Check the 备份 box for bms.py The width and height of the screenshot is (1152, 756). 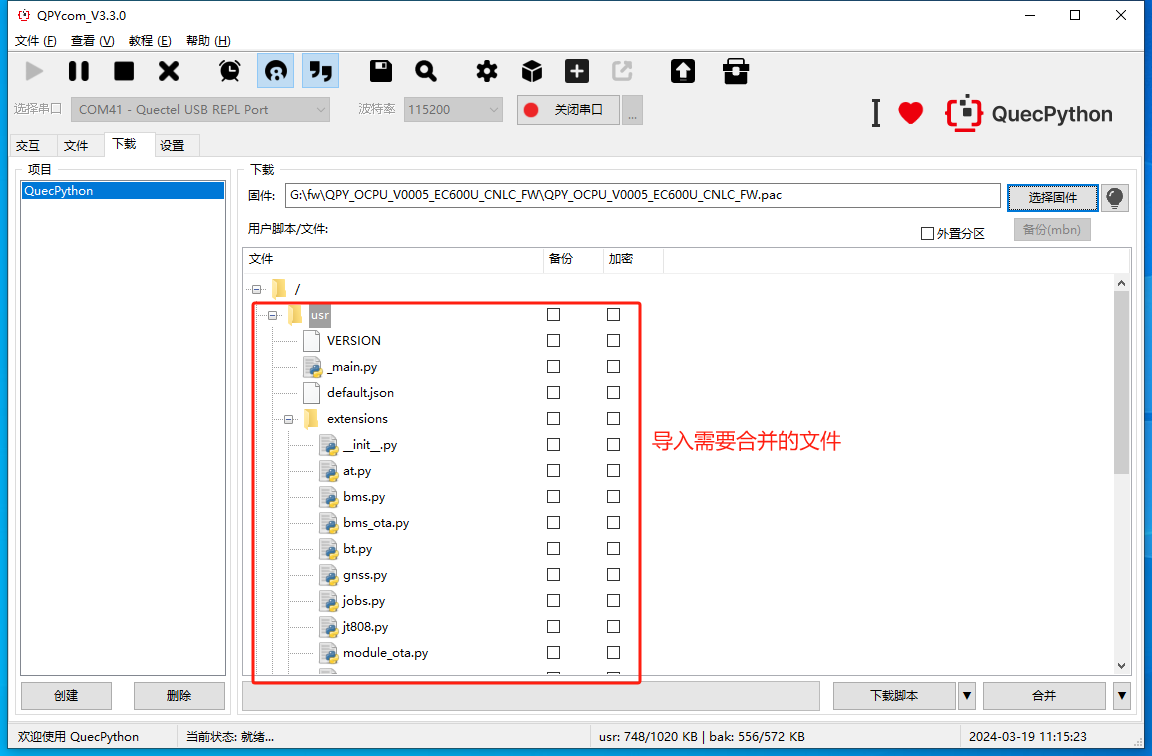[553, 497]
